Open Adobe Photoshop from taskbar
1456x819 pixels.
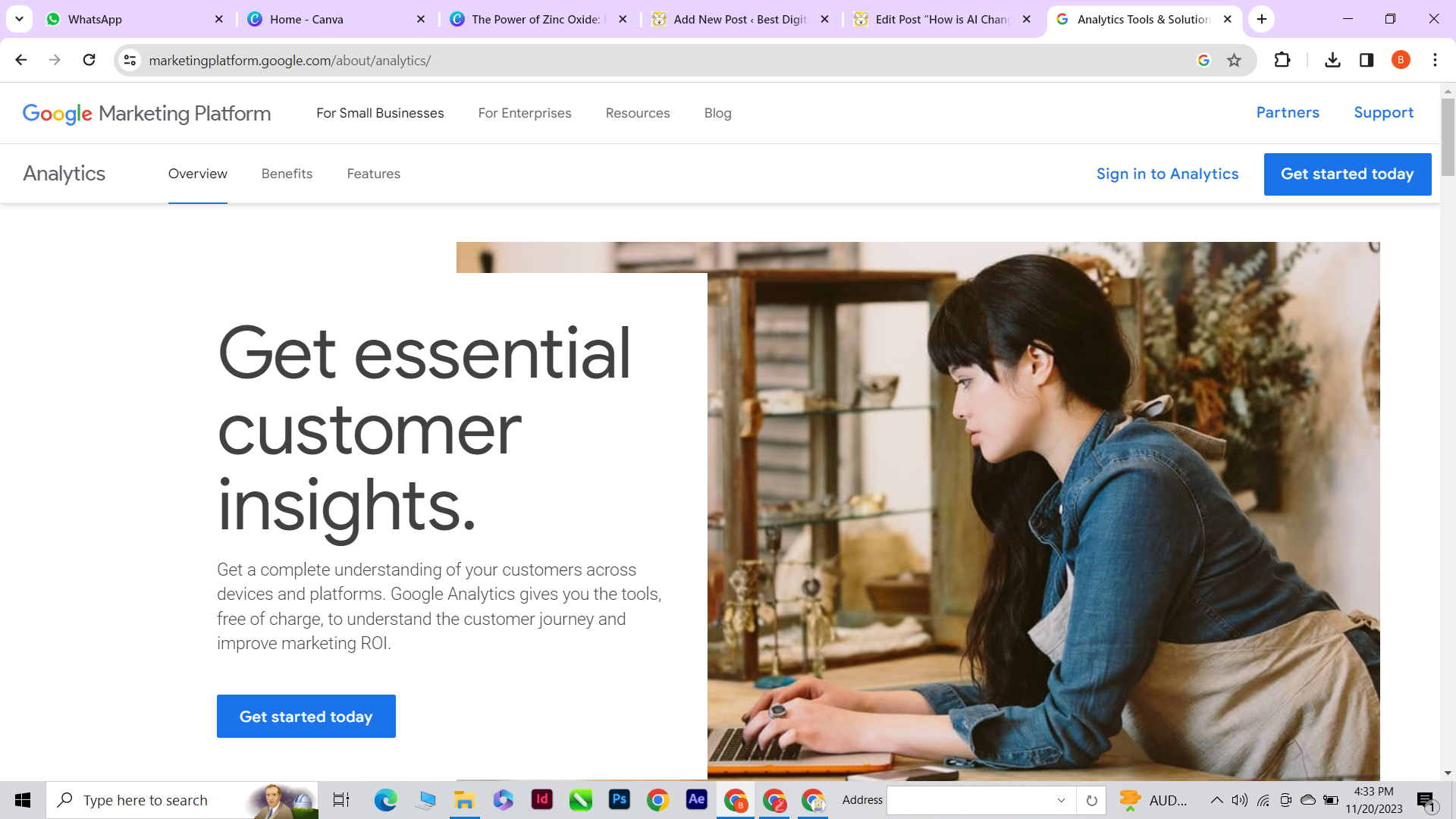pyautogui.click(x=620, y=799)
